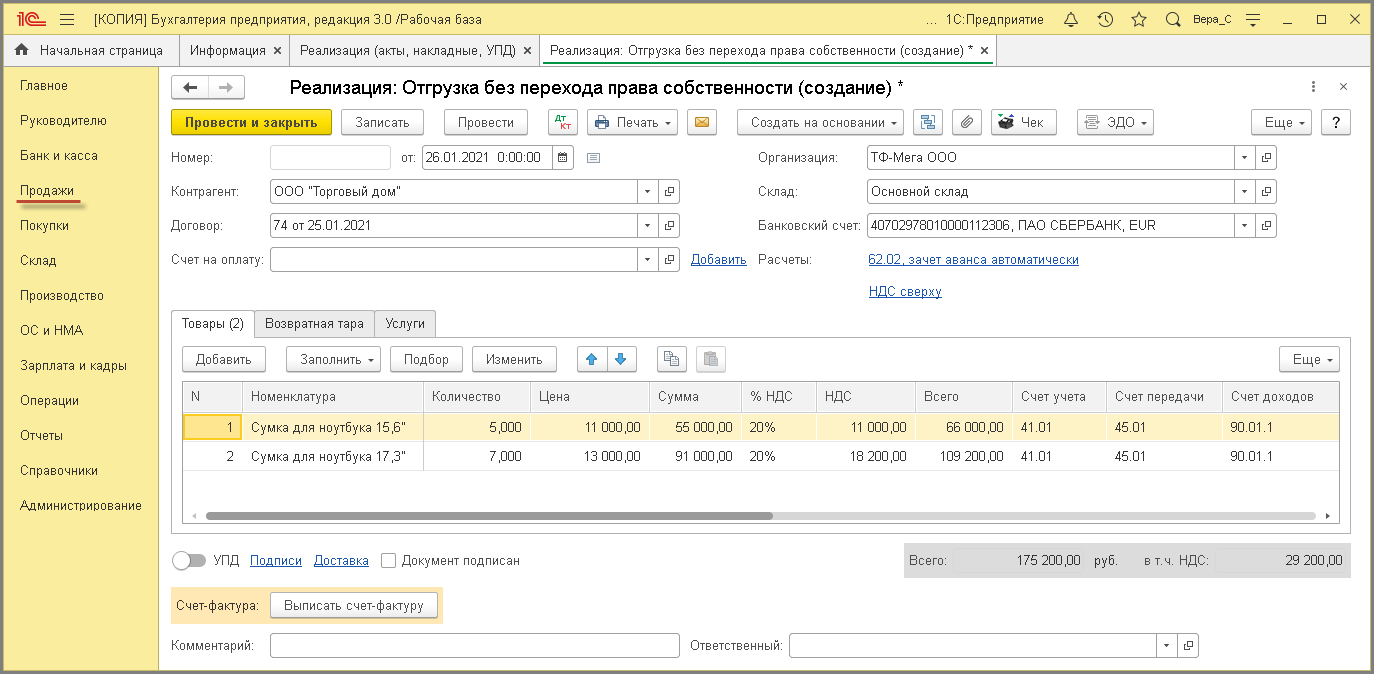The height and width of the screenshot is (674, 1374).
Task: Open Чек button
Action: pos(1023,122)
